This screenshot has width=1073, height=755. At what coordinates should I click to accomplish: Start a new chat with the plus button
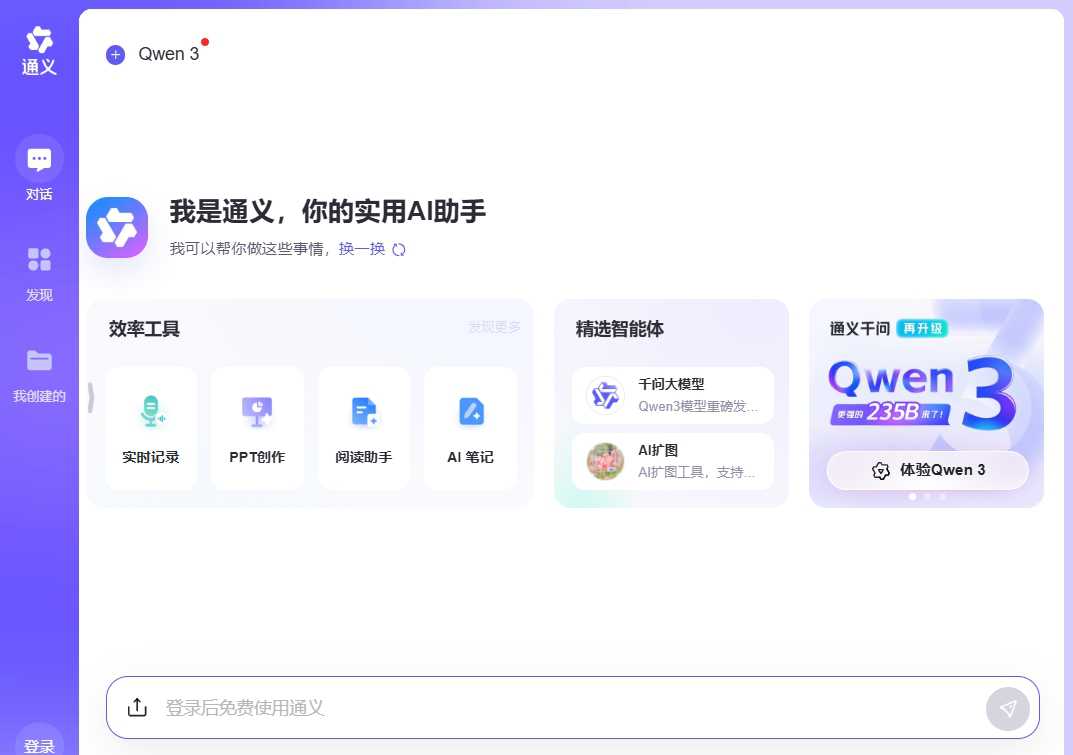pos(115,54)
